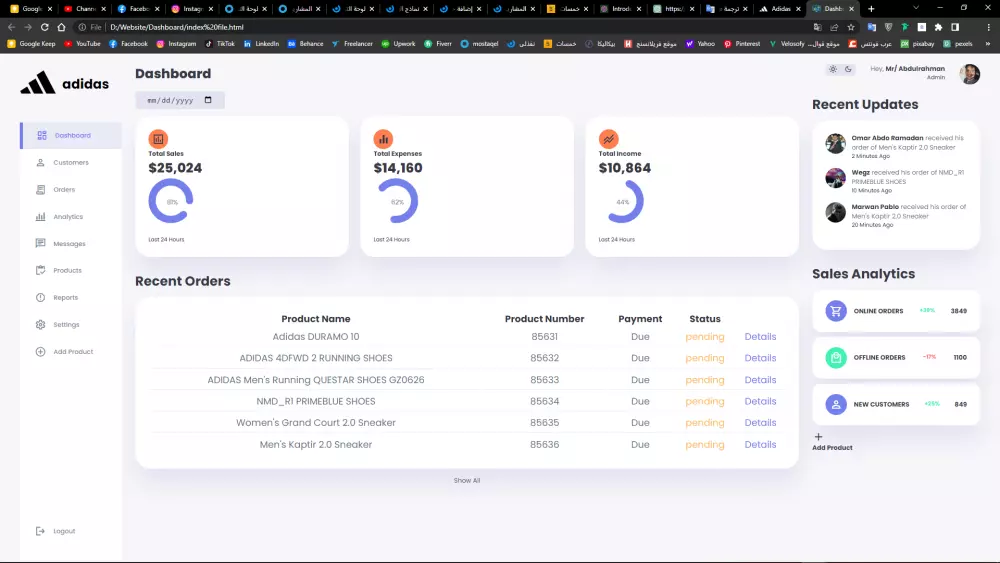Click the sidebar Add Product plus-circle icon
The width and height of the screenshot is (1000, 563).
pos(40,351)
